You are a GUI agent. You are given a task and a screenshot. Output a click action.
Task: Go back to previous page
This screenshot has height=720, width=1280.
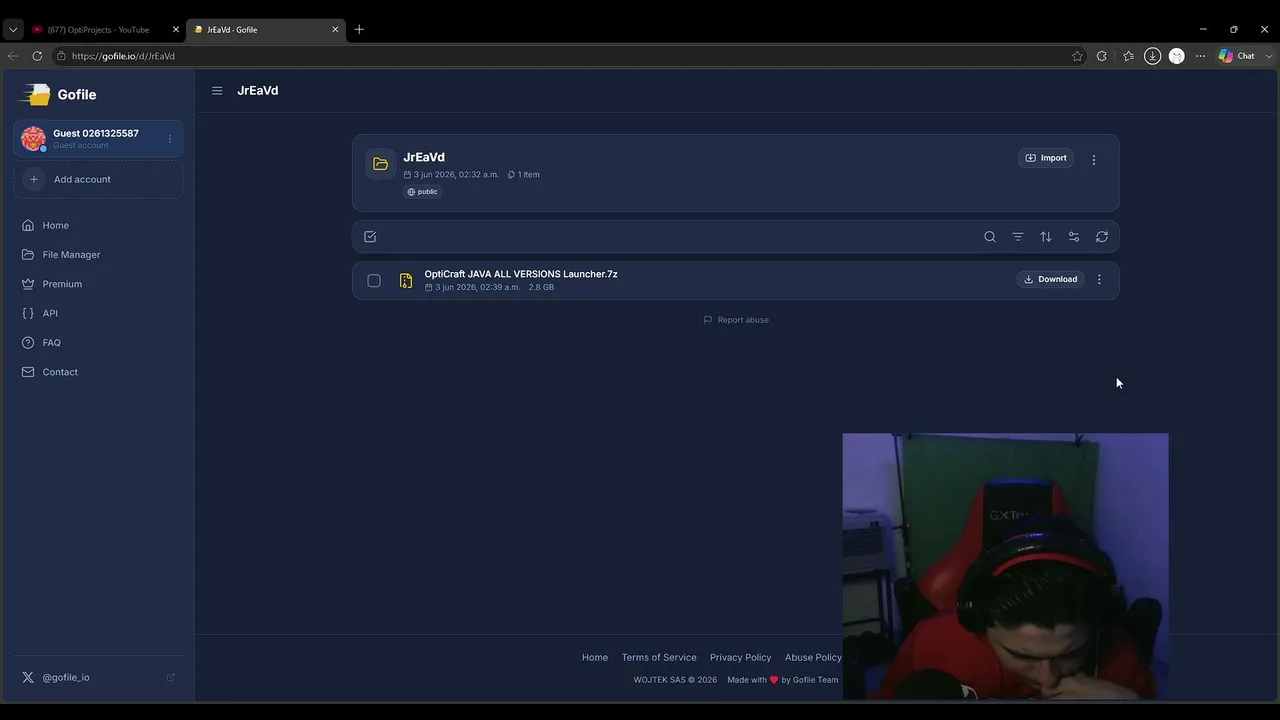coord(13,56)
